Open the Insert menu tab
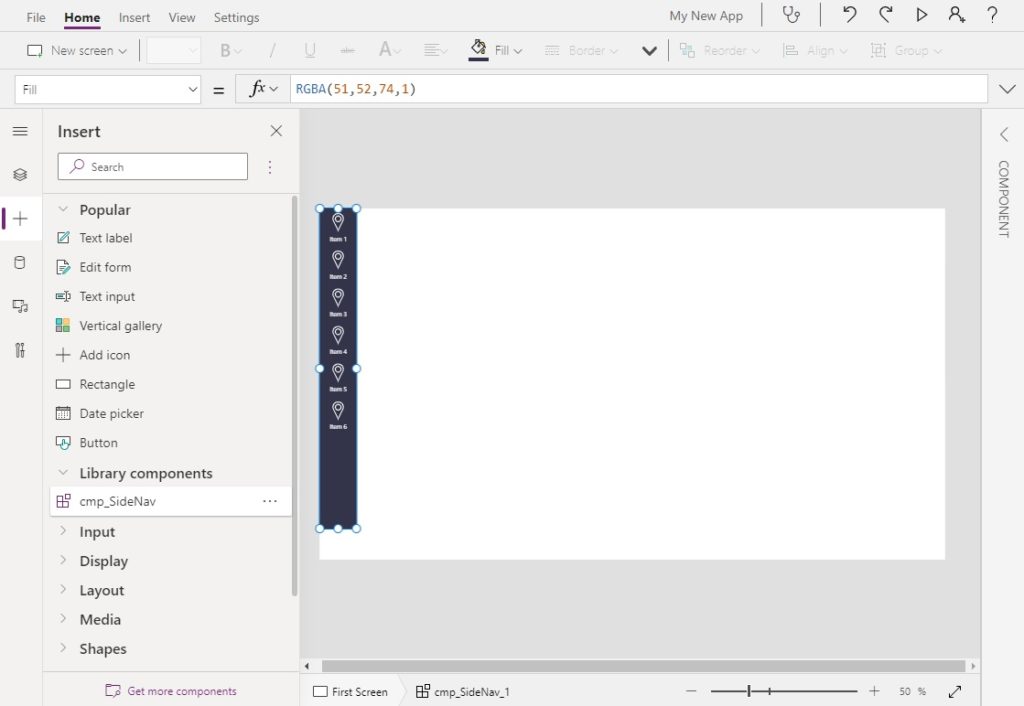1024x706 pixels. click(x=134, y=18)
